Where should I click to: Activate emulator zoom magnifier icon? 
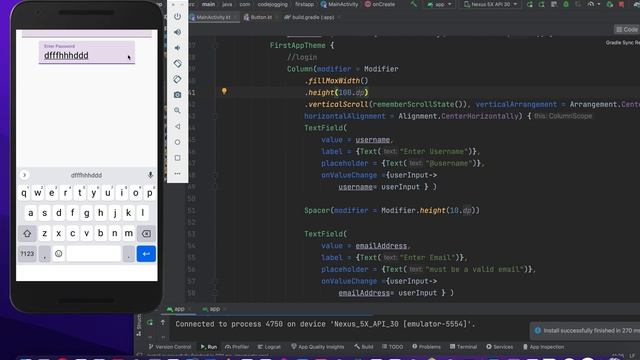[177, 111]
